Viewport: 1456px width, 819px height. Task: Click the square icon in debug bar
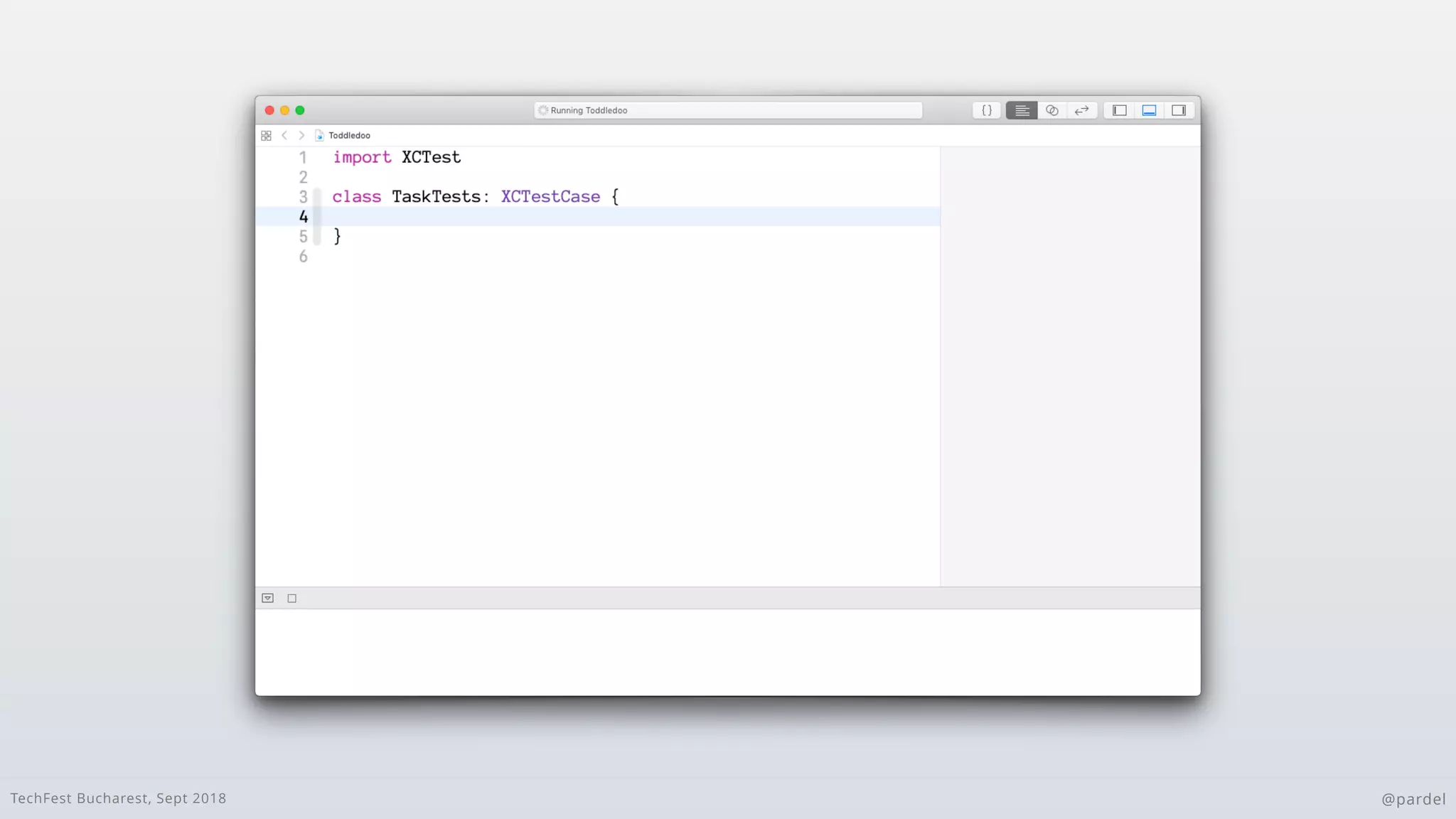pos(291,598)
